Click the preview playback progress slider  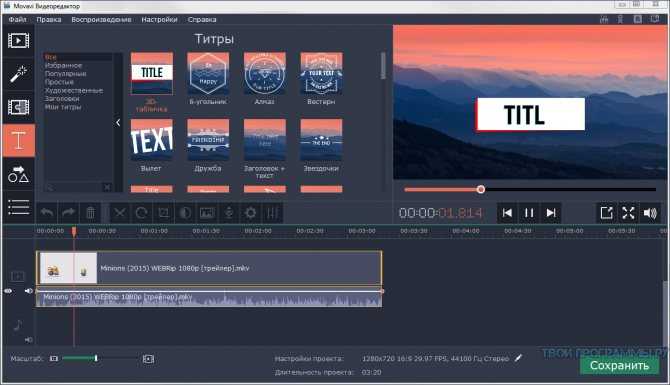tap(530, 189)
